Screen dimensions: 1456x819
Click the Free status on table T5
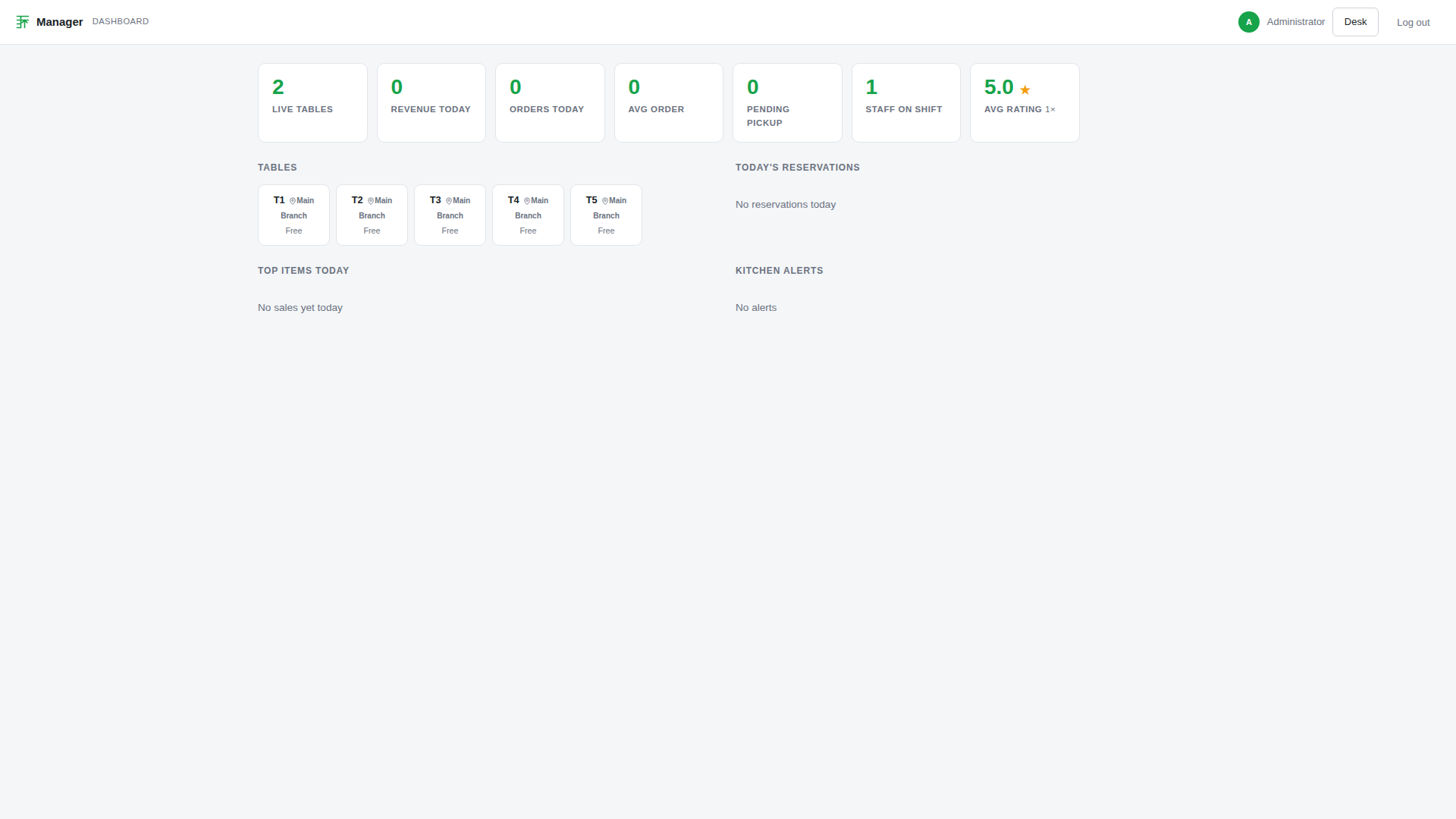(606, 231)
